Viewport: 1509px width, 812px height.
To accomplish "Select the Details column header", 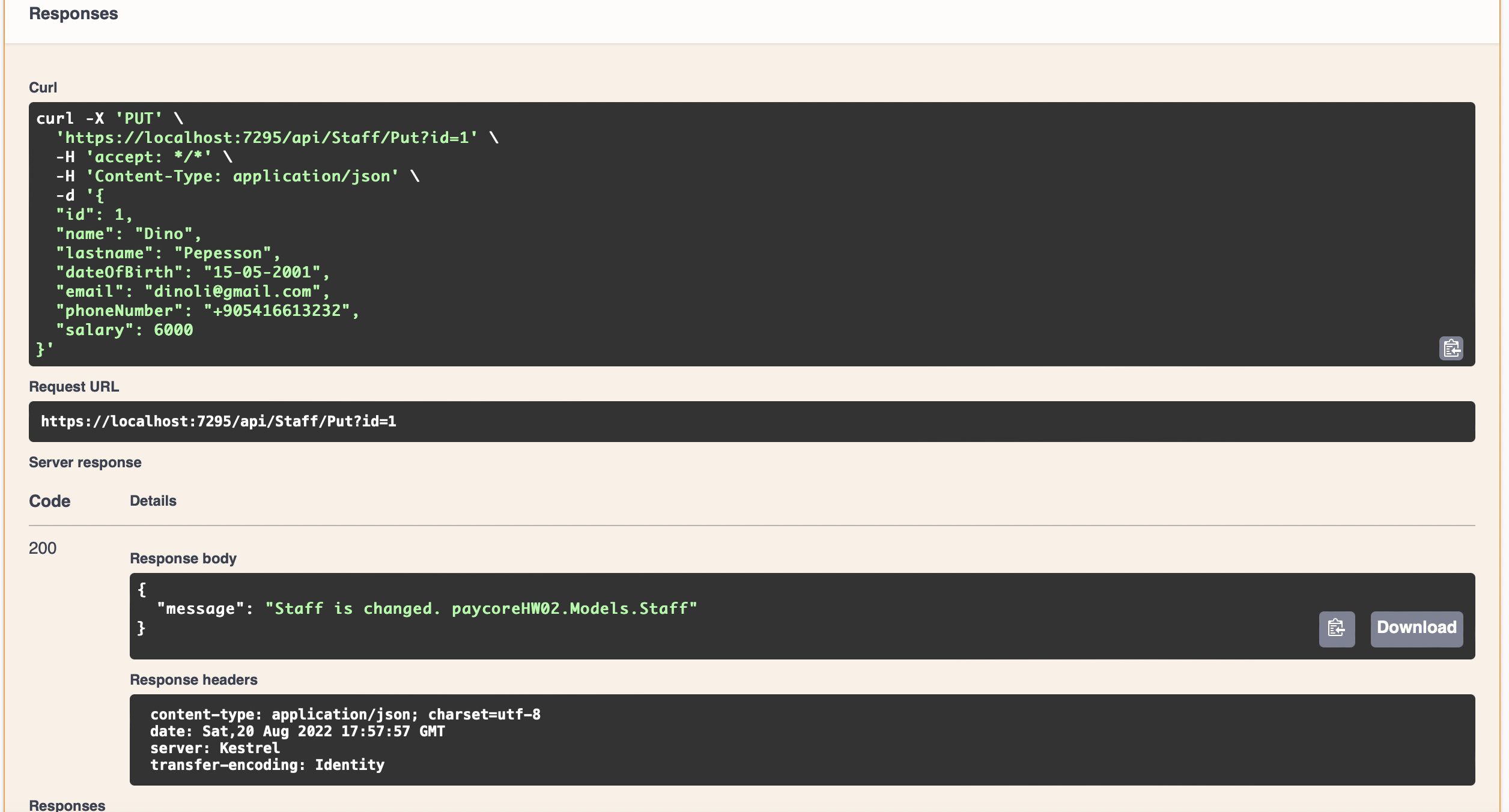I will pyautogui.click(x=153, y=500).
